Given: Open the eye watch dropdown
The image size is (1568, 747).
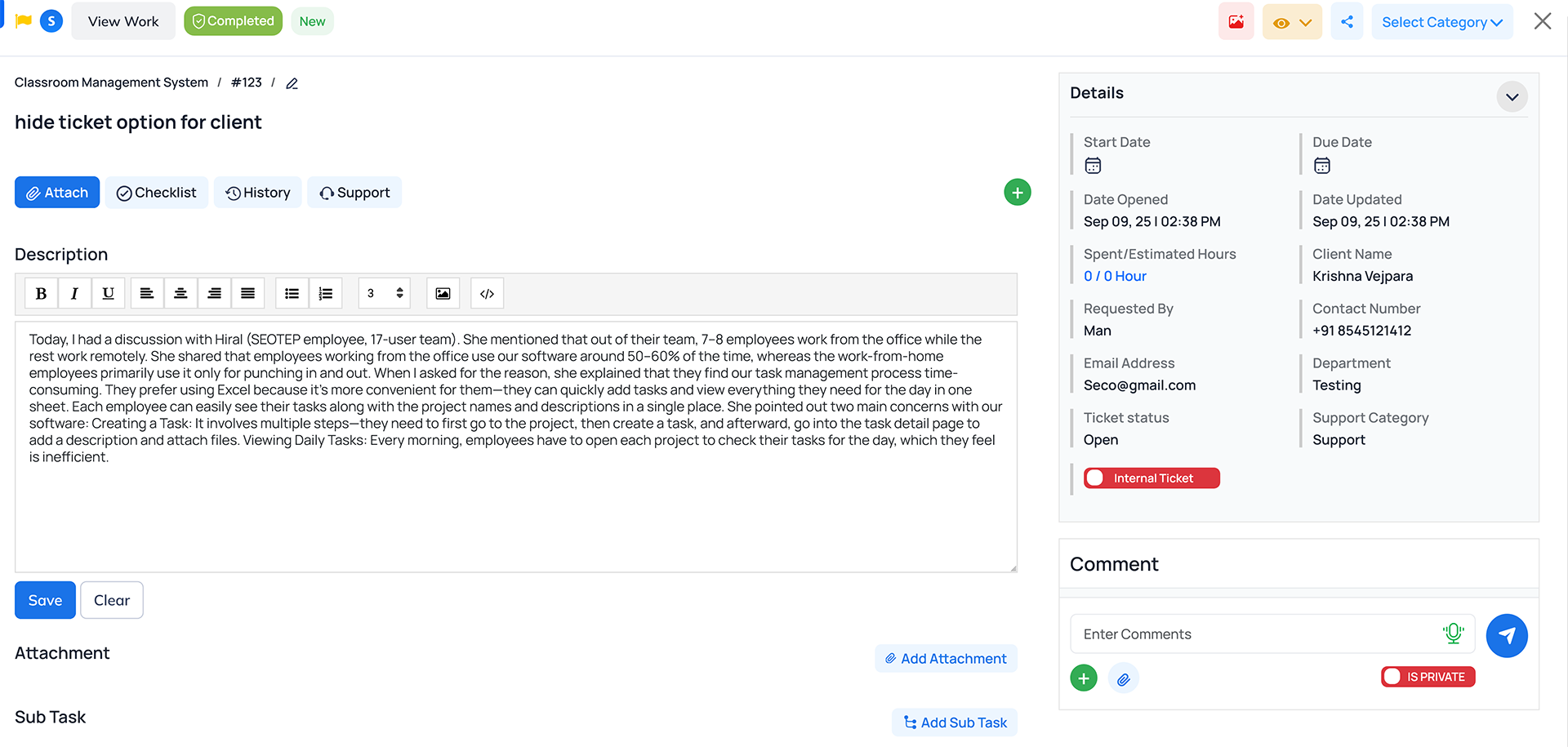Looking at the screenshot, I should coord(1292,22).
